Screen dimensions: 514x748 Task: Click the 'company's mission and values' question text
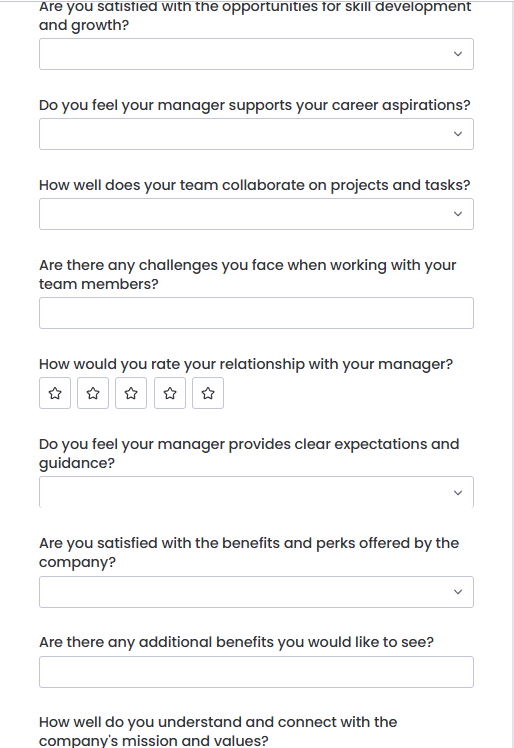(x=218, y=731)
